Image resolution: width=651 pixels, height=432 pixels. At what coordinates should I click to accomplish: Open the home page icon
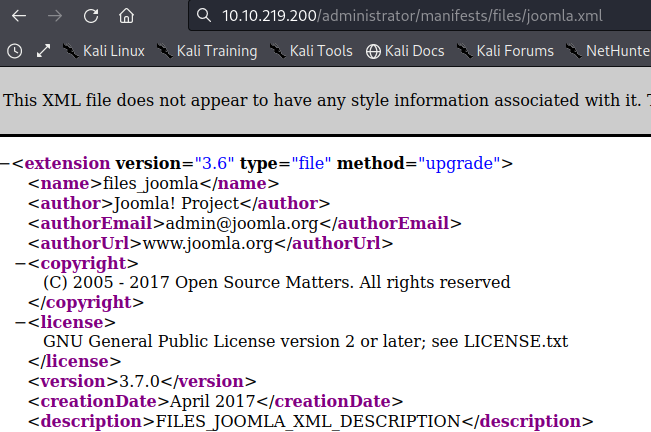point(126,16)
